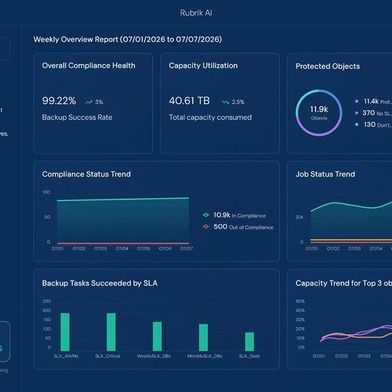Click the Job Status Trend teal line
The image size is (392, 392).
tap(351, 205)
